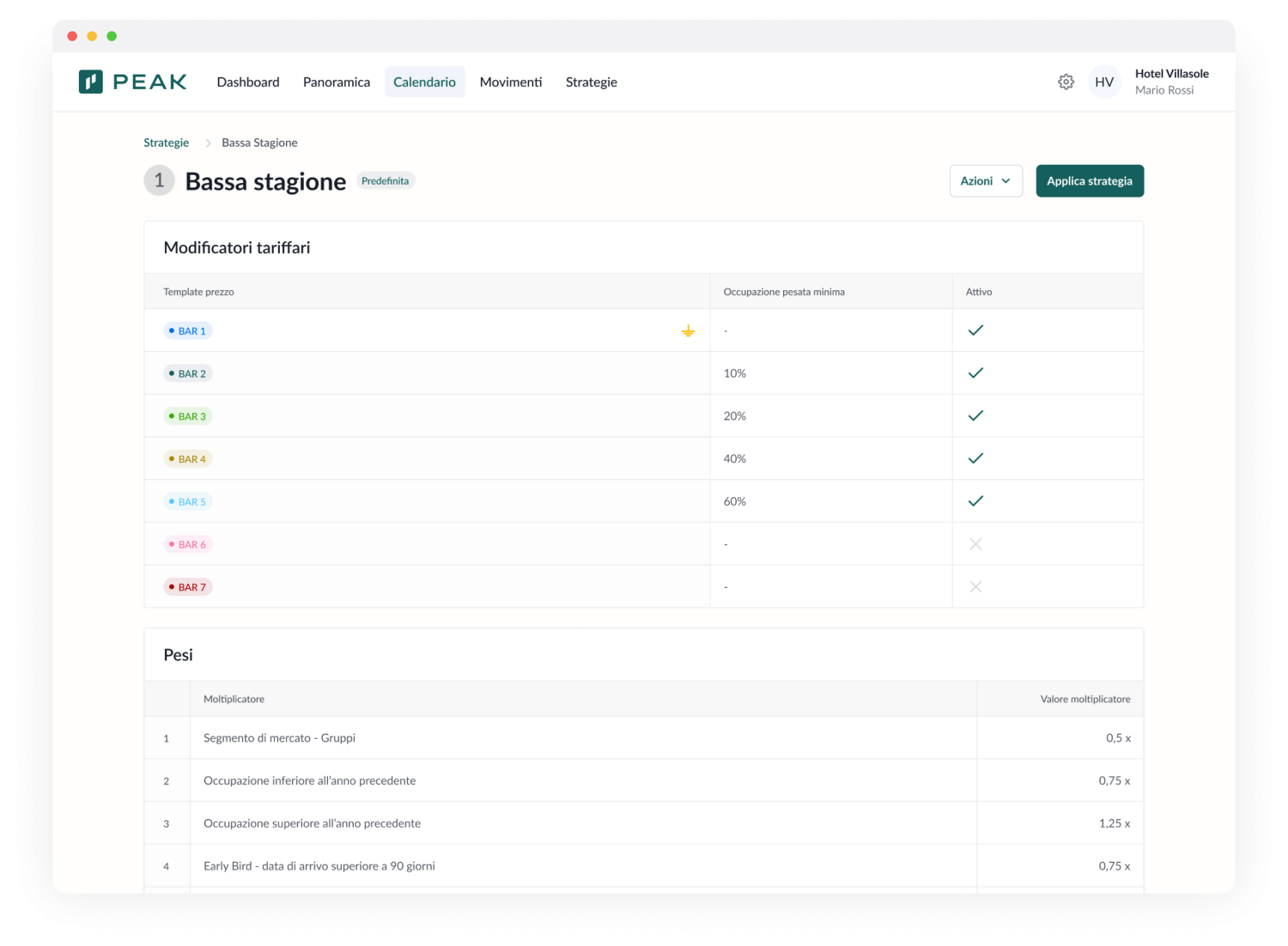Viewport: 1288px width, 946px height.
Task: Open the Panoramica tab
Action: pos(337,82)
